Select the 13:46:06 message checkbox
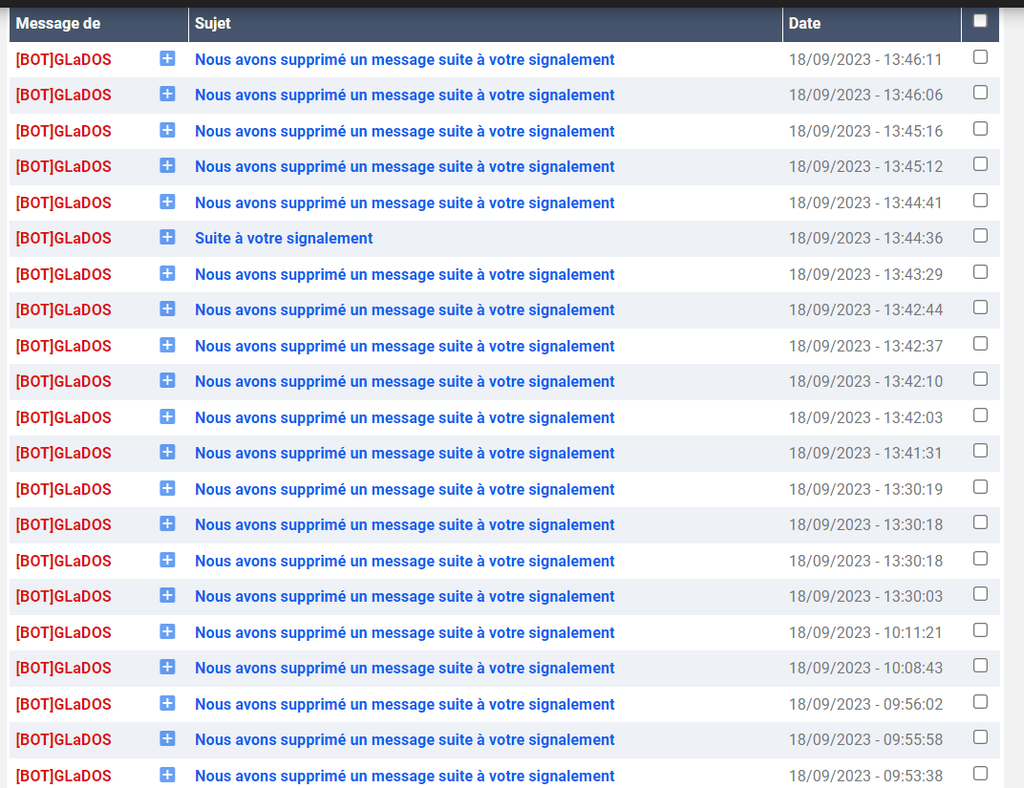Viewport: 1024px width, 788px height. click(x=980, y=92)
